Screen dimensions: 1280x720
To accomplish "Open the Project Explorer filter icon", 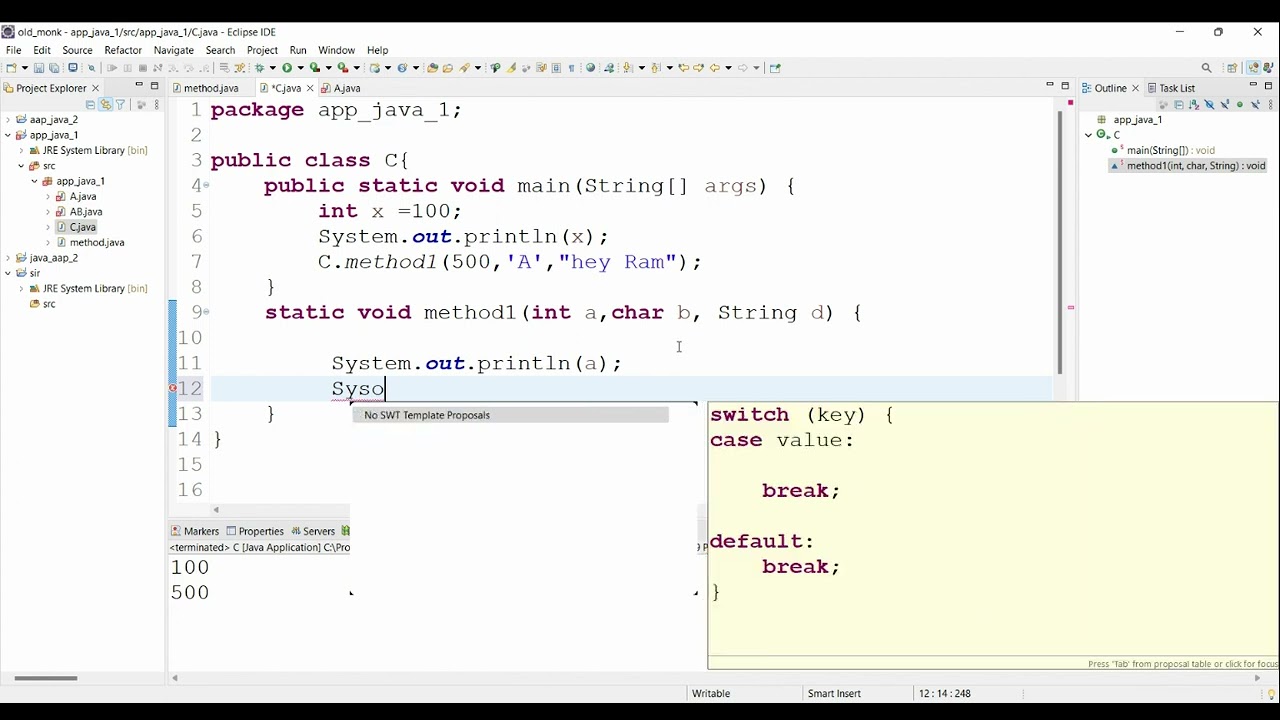I will coord(120,105).
